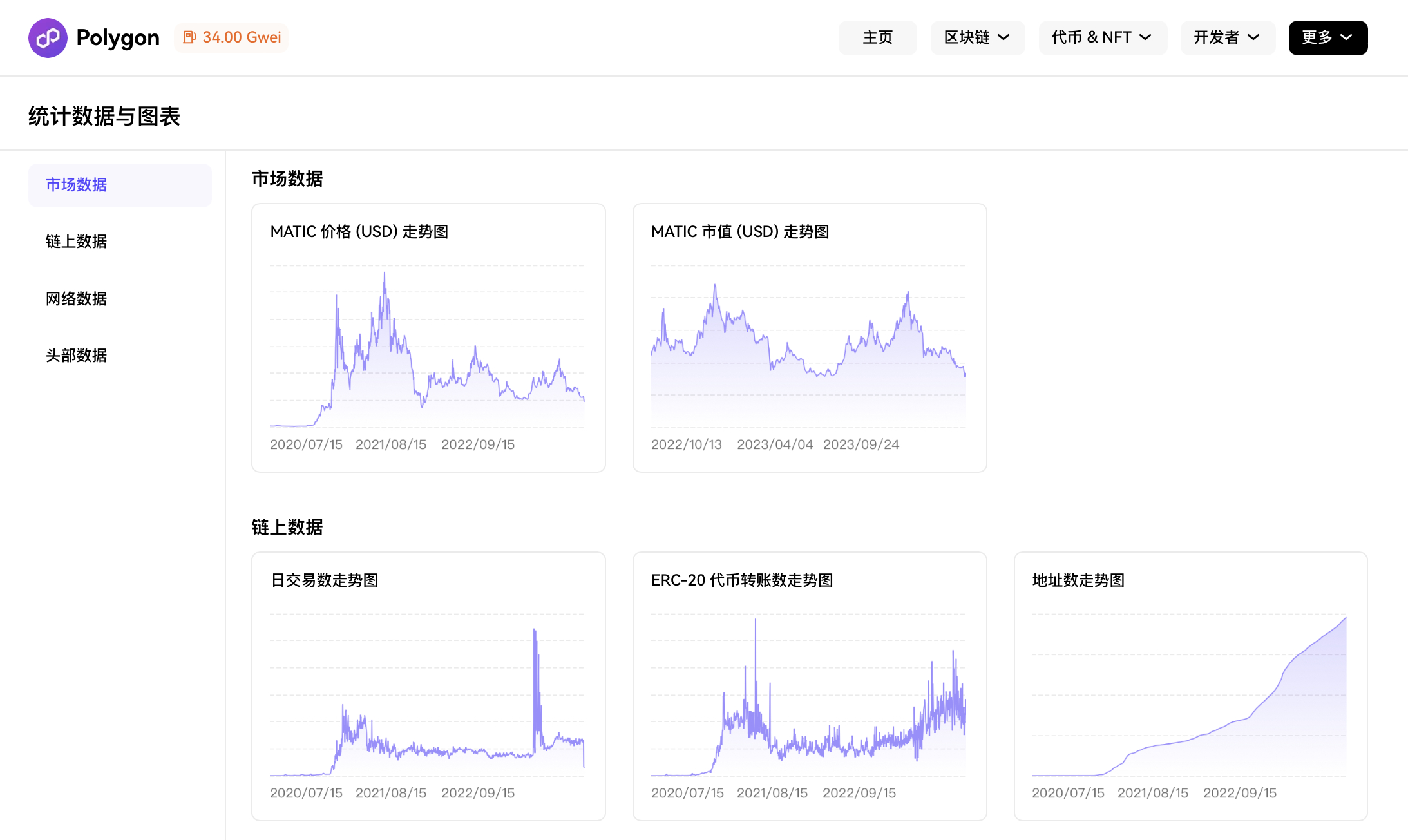This screenshot has height=840, width=1408.
Task: Click 2020/07/15 label under MATIC price chart
Action: point(306,444)
